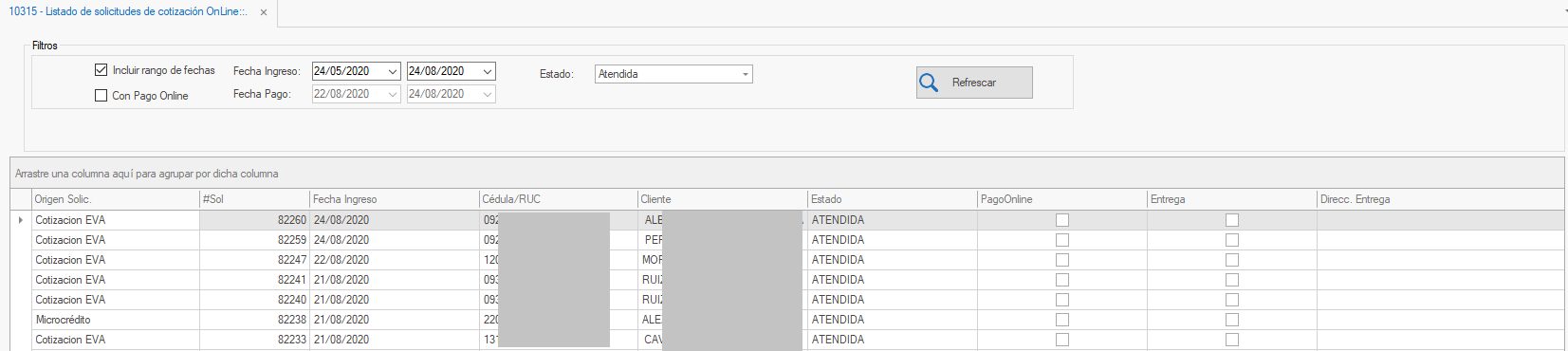The width and height of the screenshot is (1568, 351).
Task: Toggle Entrega checkbox for solicitud 82260
Action: coord(1232,220)
